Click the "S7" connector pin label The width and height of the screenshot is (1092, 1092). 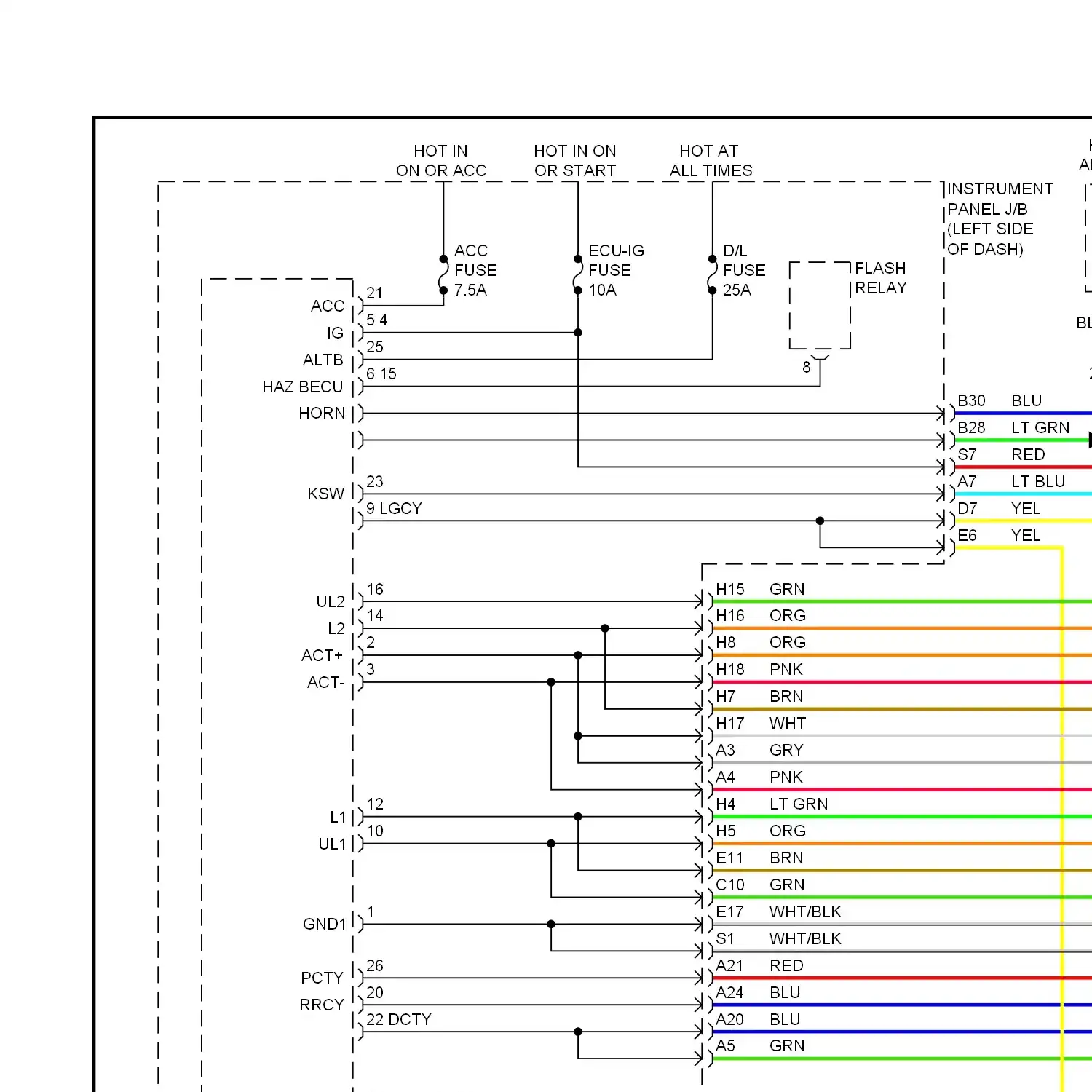click(967, 454)
